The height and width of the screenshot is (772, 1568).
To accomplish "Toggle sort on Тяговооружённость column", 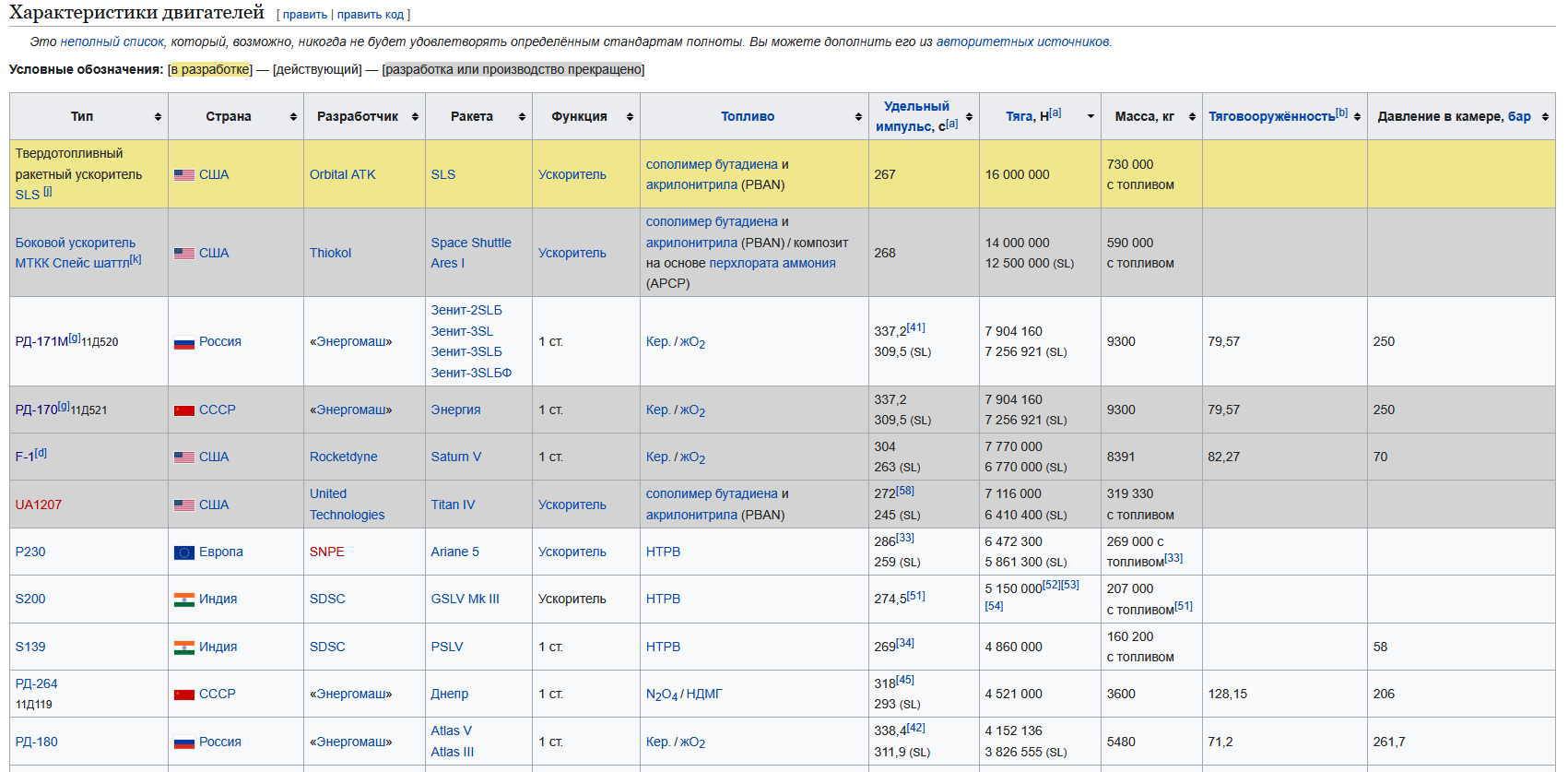I will [x=1357, y=117].
